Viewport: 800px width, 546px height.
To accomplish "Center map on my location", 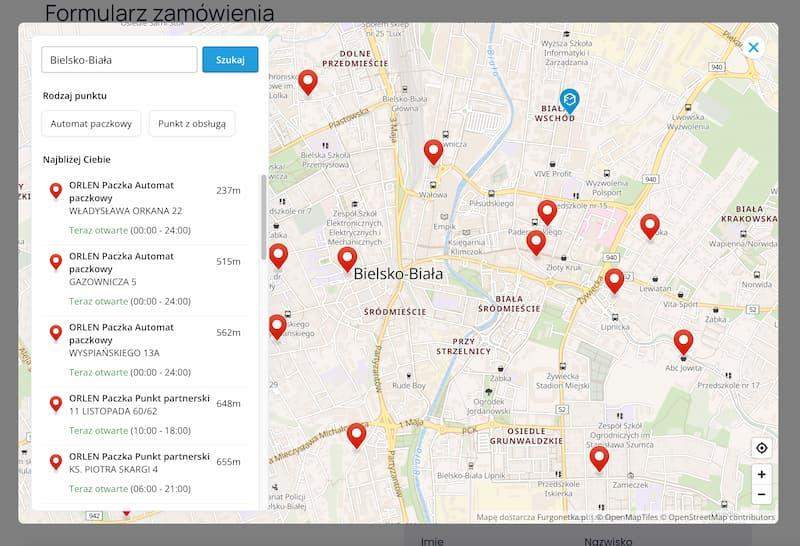I will pos(762,448).
